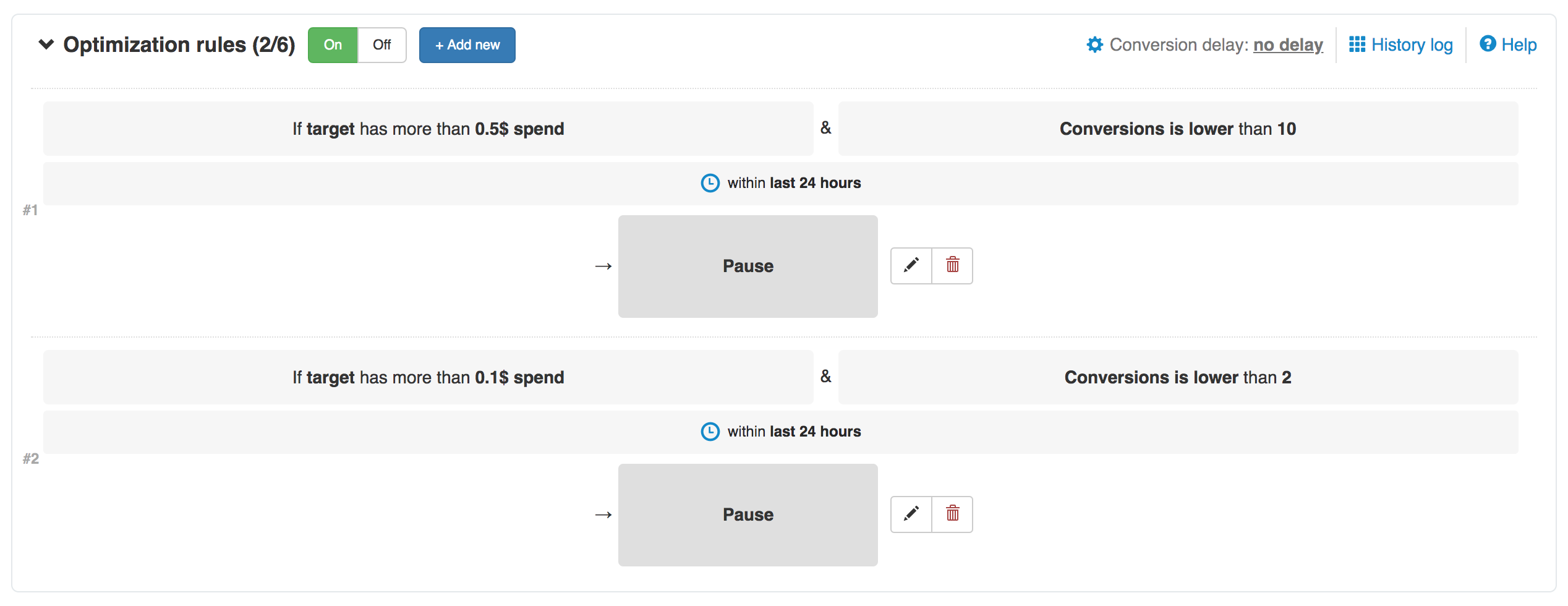Collapse the Optimization rules section chevron
Viewport: 1568px width, 606px height.
[46, 45]
